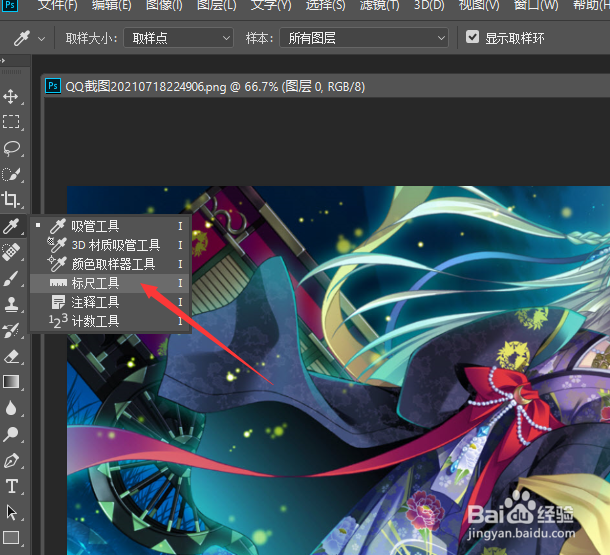
Task: Open the 滤镜(T) menu
Action: (x=380, y=5)
